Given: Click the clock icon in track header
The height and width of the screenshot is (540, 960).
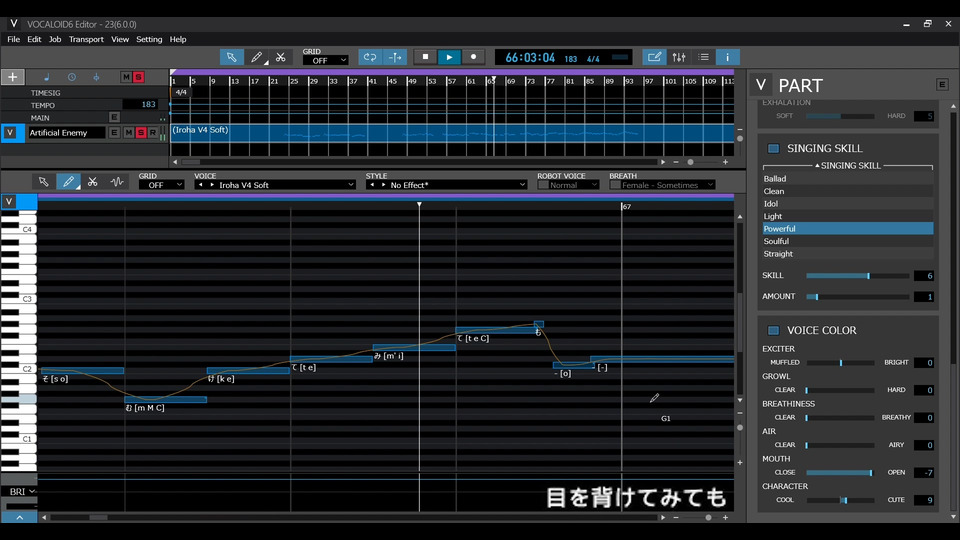Looking at the screenshot, I should pos(72,77).
